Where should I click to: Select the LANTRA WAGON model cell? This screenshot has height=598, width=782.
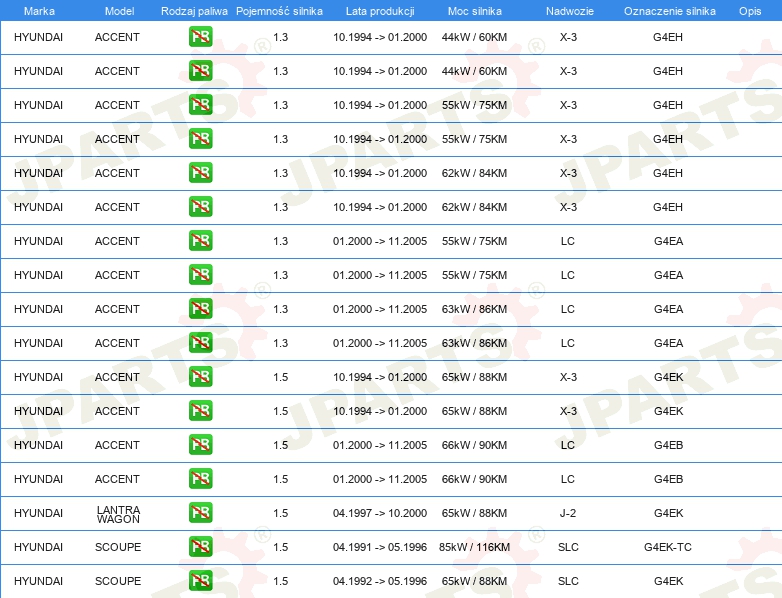click(x=118, y=514)
